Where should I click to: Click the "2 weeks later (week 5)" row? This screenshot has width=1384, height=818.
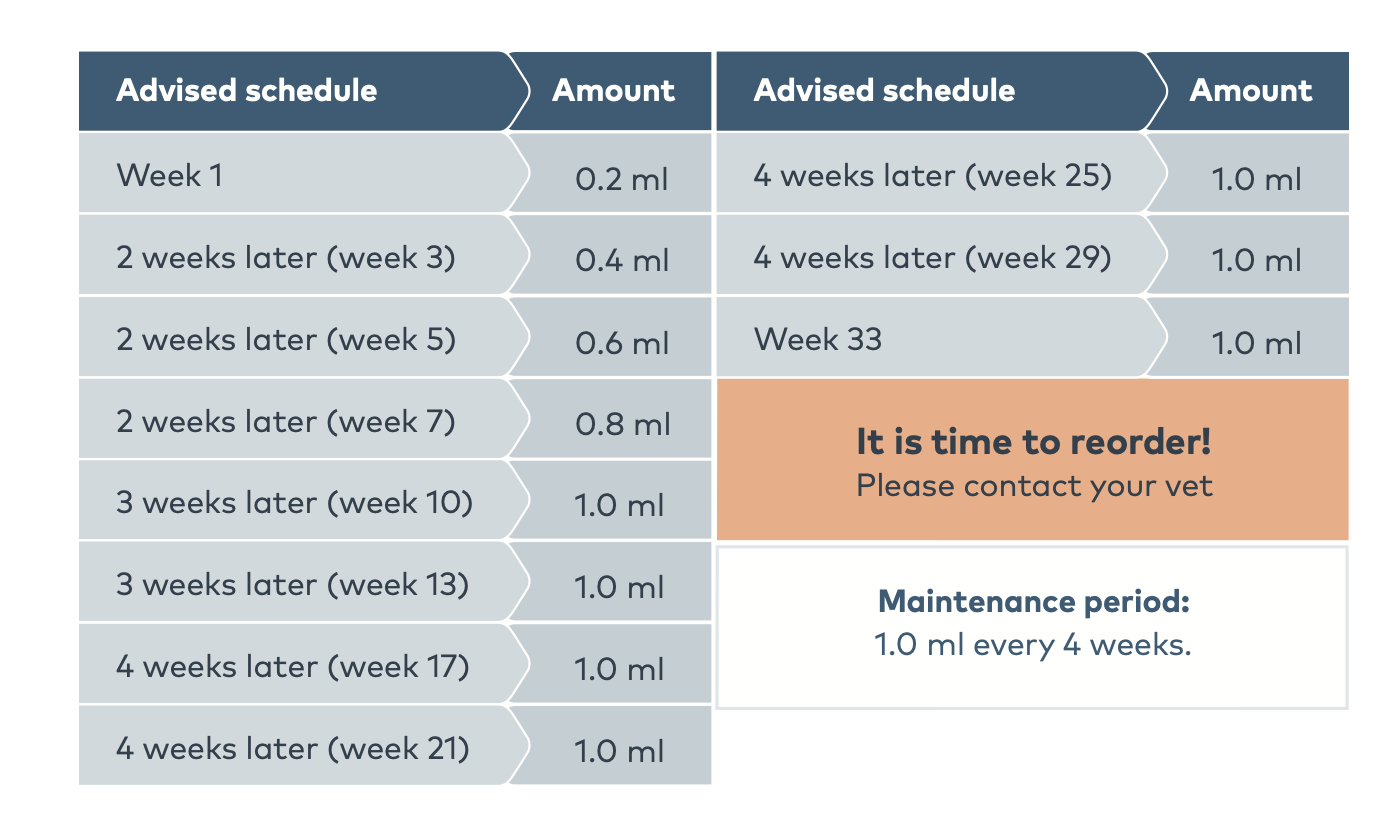click(x=285, y=340)
